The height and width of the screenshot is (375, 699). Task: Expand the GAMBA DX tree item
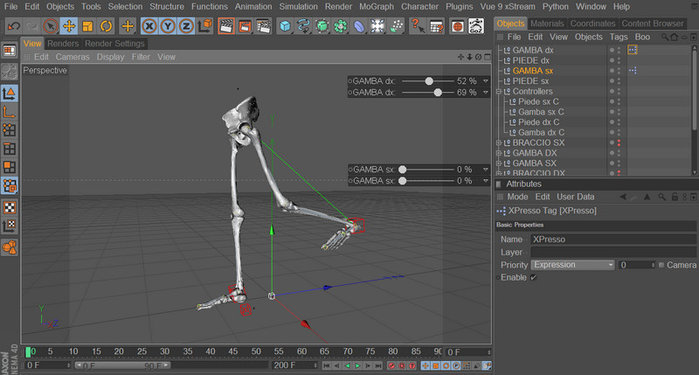pos(499,153)
